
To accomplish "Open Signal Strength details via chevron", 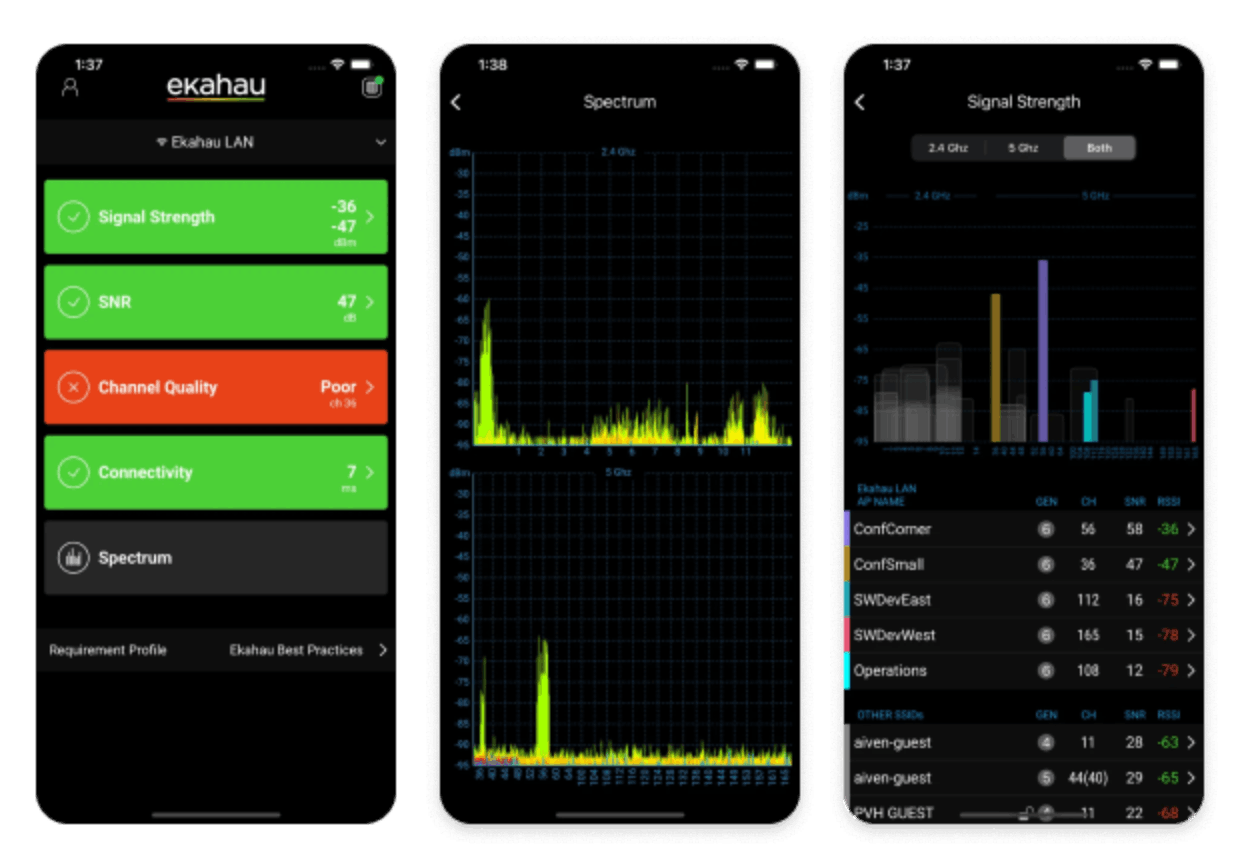I will point(370,217).
